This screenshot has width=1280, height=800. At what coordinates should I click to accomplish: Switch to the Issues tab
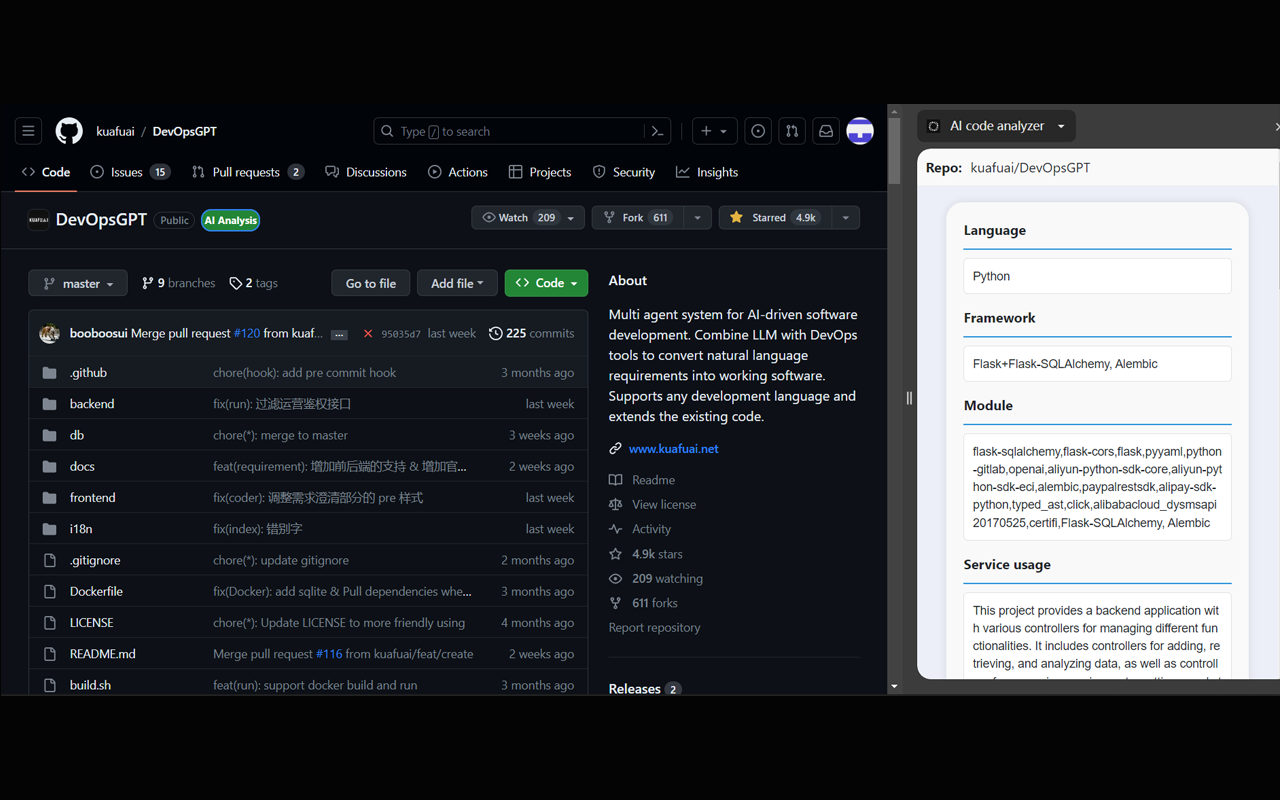(130, 172)
